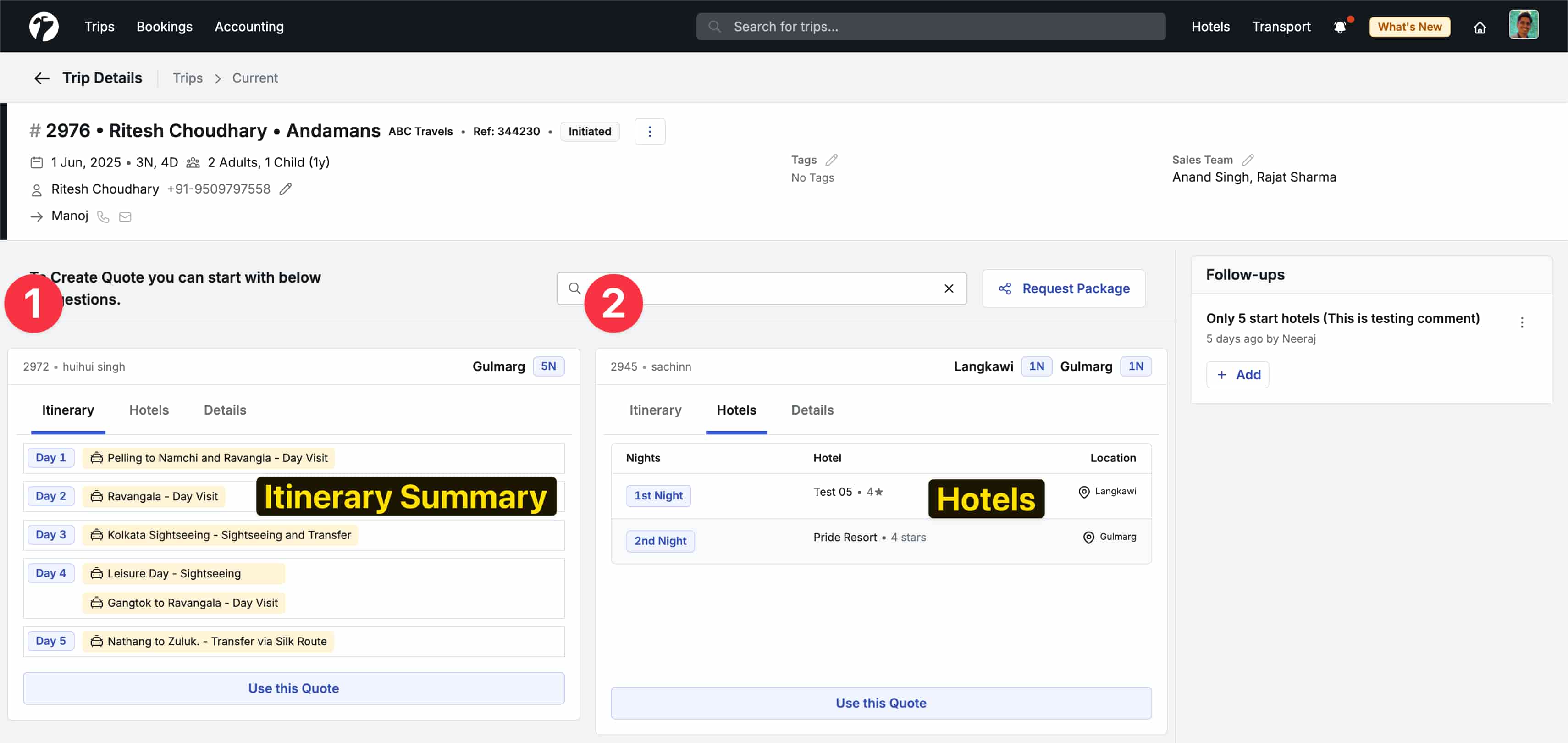Edit Tags using the pencil icon

pos(832,159)
